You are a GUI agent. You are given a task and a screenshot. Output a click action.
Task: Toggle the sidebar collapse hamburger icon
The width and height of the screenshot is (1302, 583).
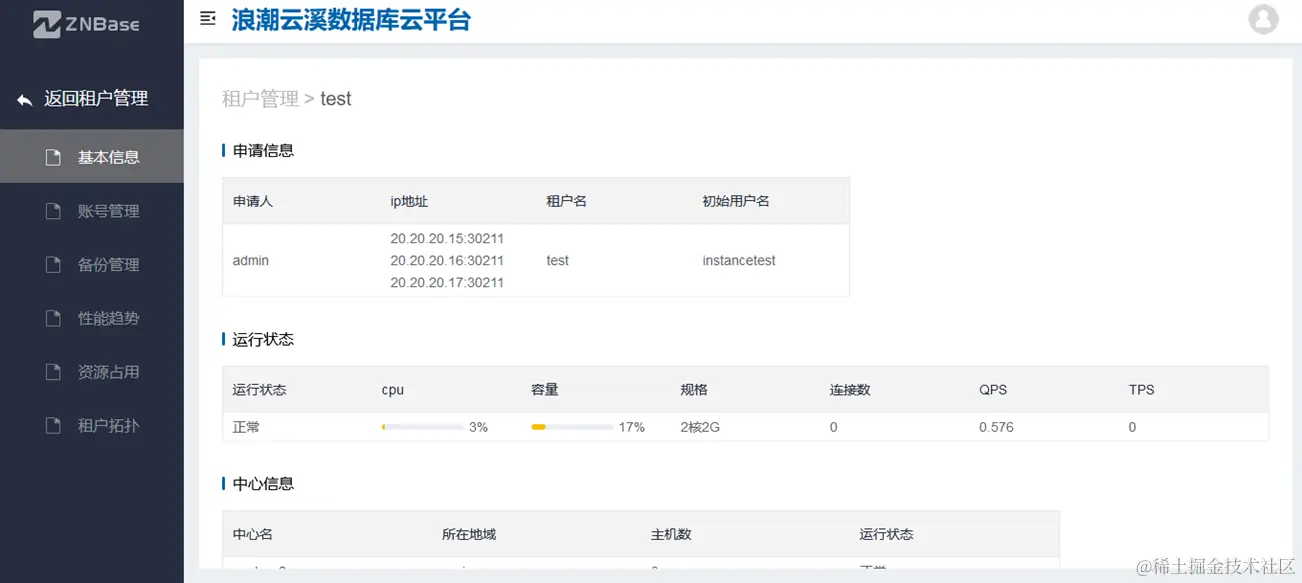pos(208,18)
